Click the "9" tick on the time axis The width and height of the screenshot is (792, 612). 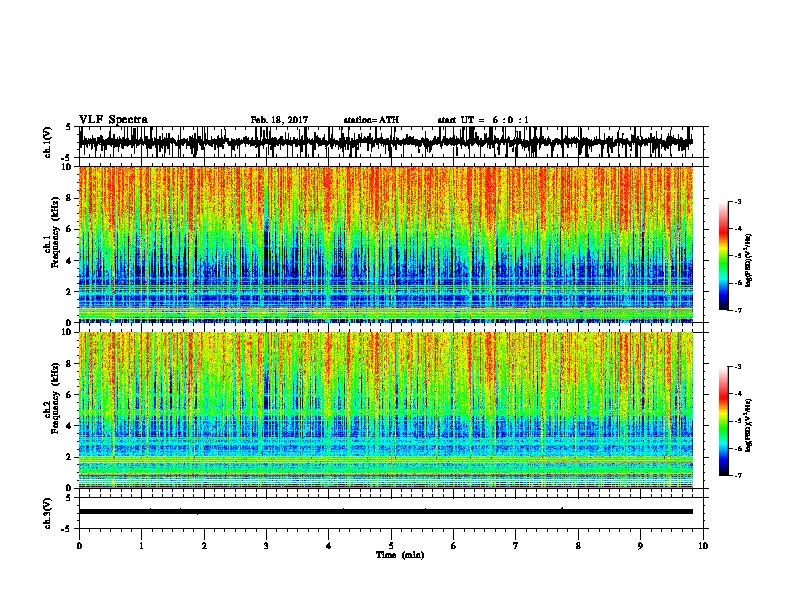640,546
